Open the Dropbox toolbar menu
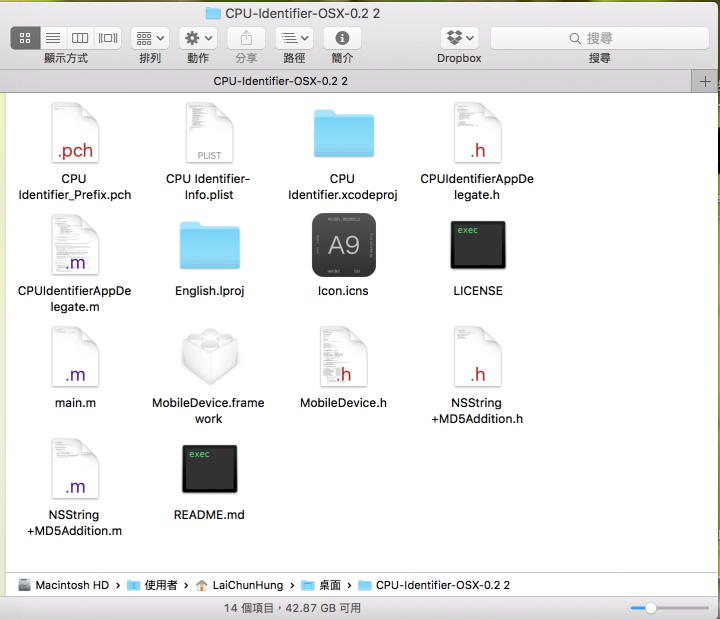Screen dimensions: 720x619 tap(460, 38)
